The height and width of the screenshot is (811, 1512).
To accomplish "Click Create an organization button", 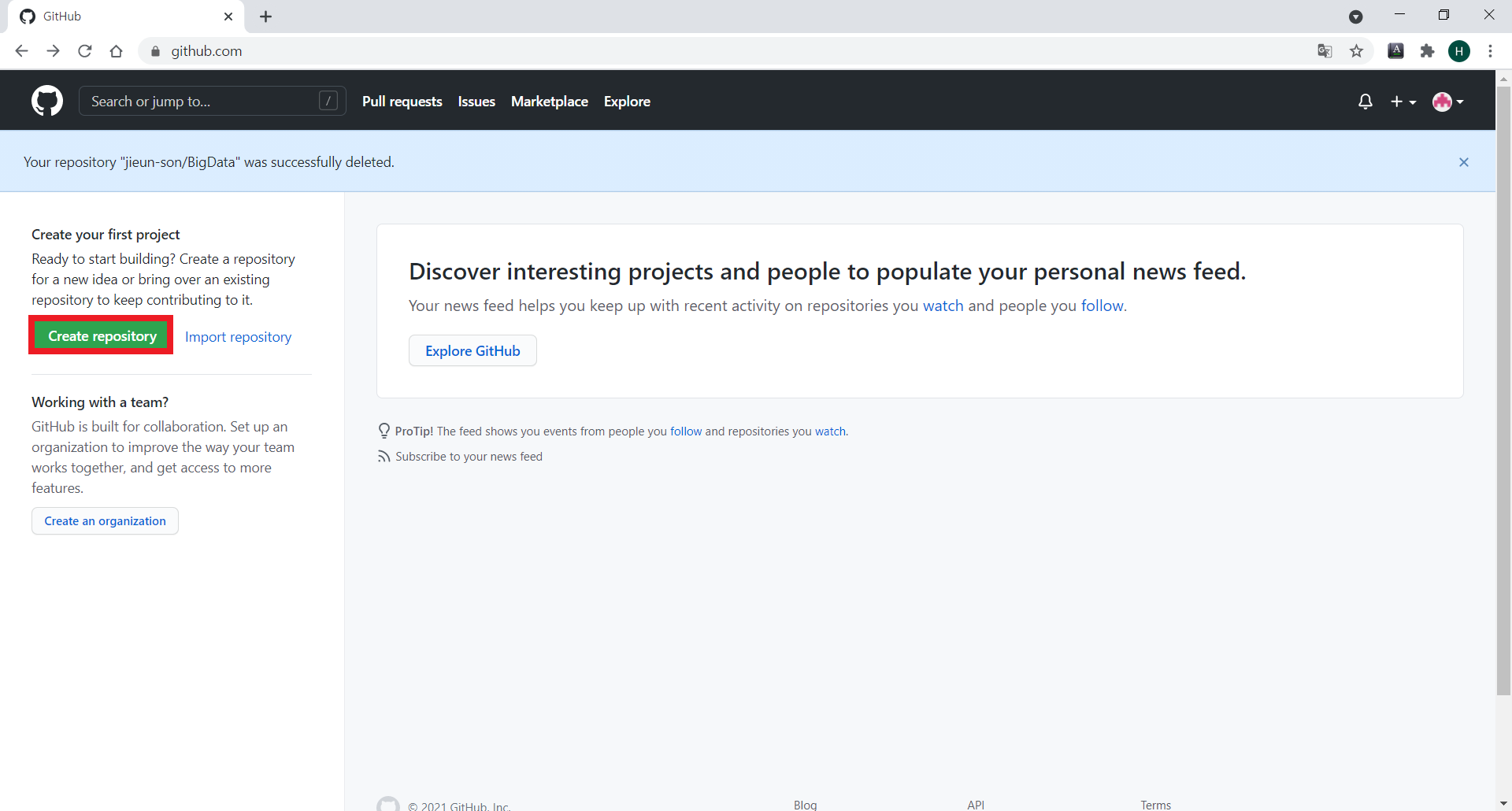I will tap(105, 521).
